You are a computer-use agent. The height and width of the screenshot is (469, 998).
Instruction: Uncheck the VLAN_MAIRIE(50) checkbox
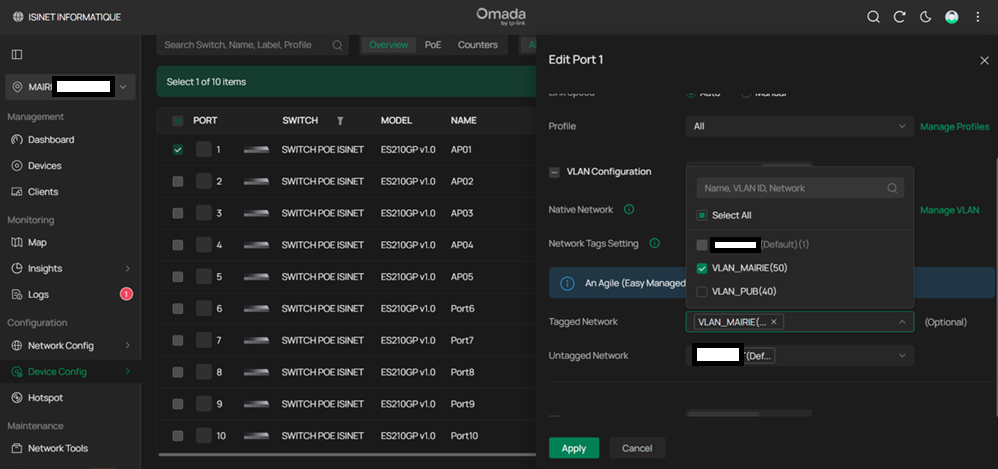(702, 269)
